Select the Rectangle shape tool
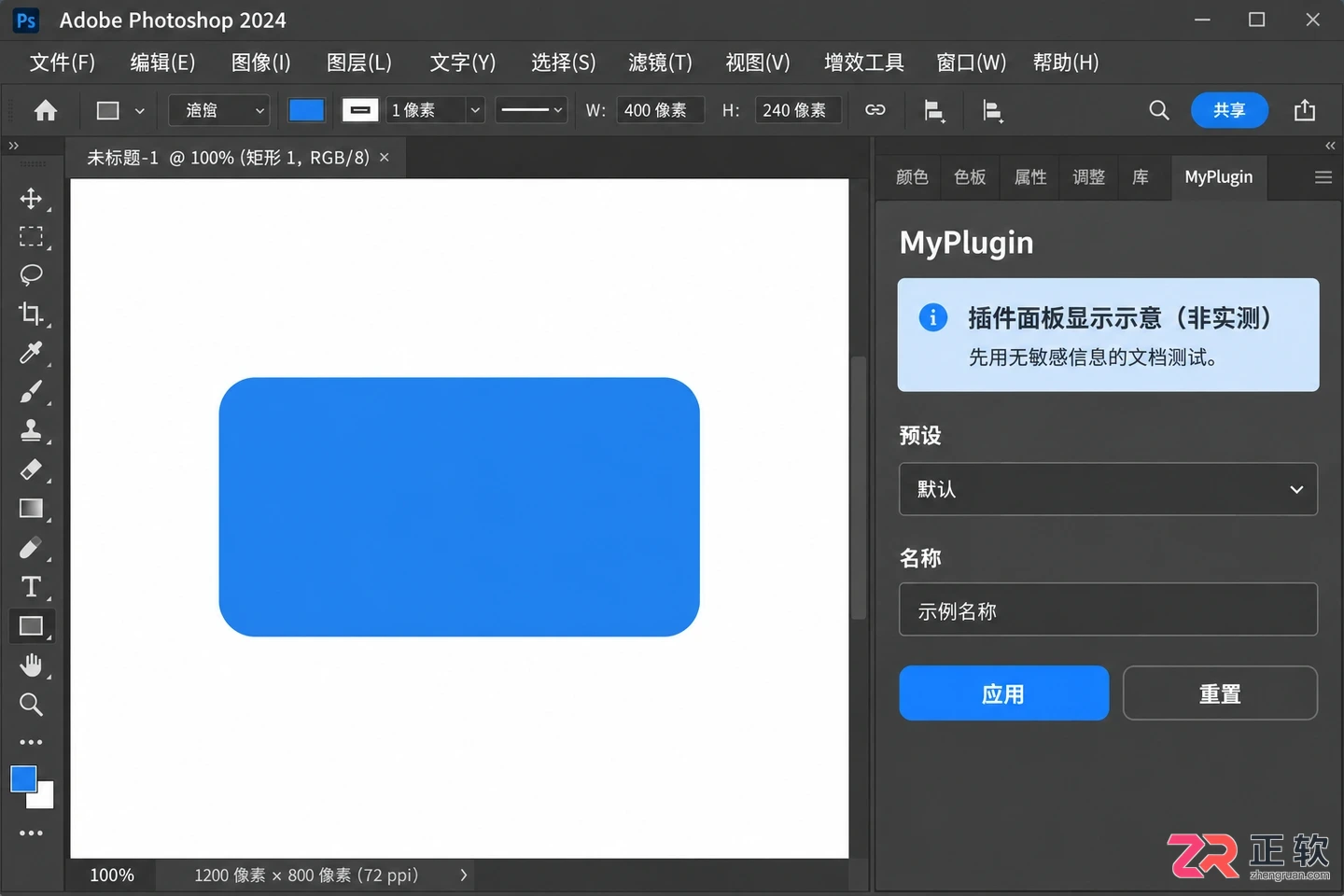 coord(31,626)
